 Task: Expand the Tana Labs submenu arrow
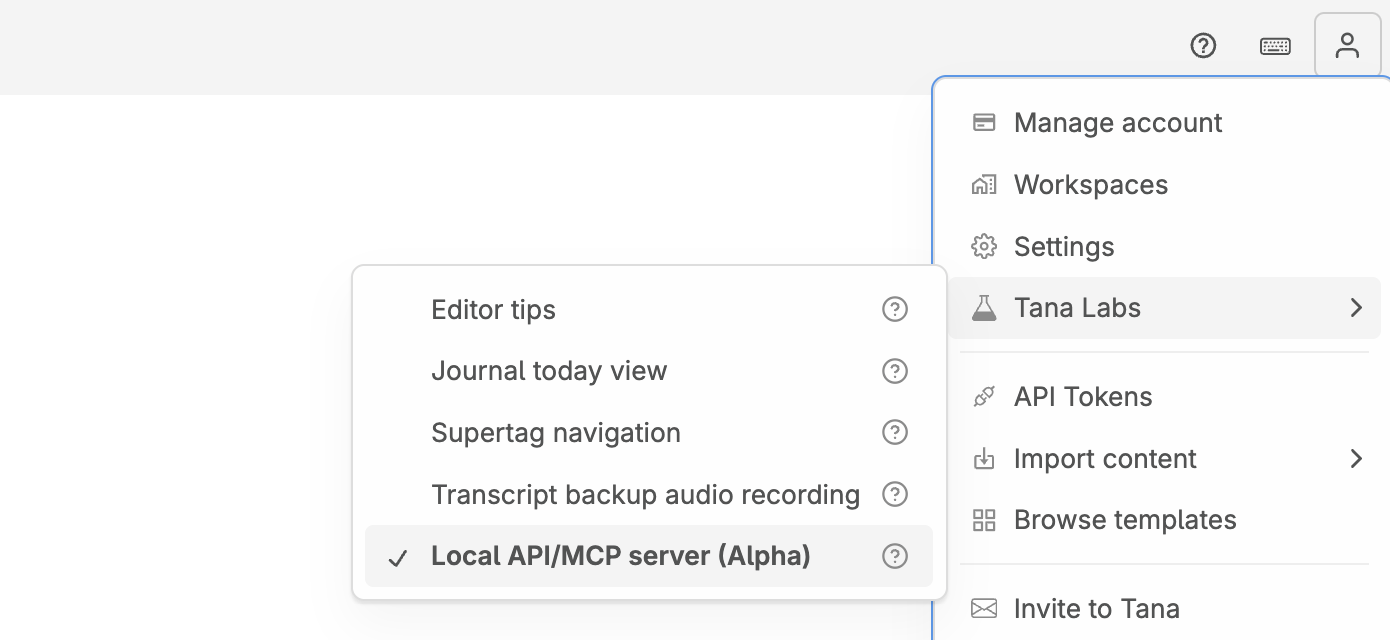click(x=1356, y=308)
